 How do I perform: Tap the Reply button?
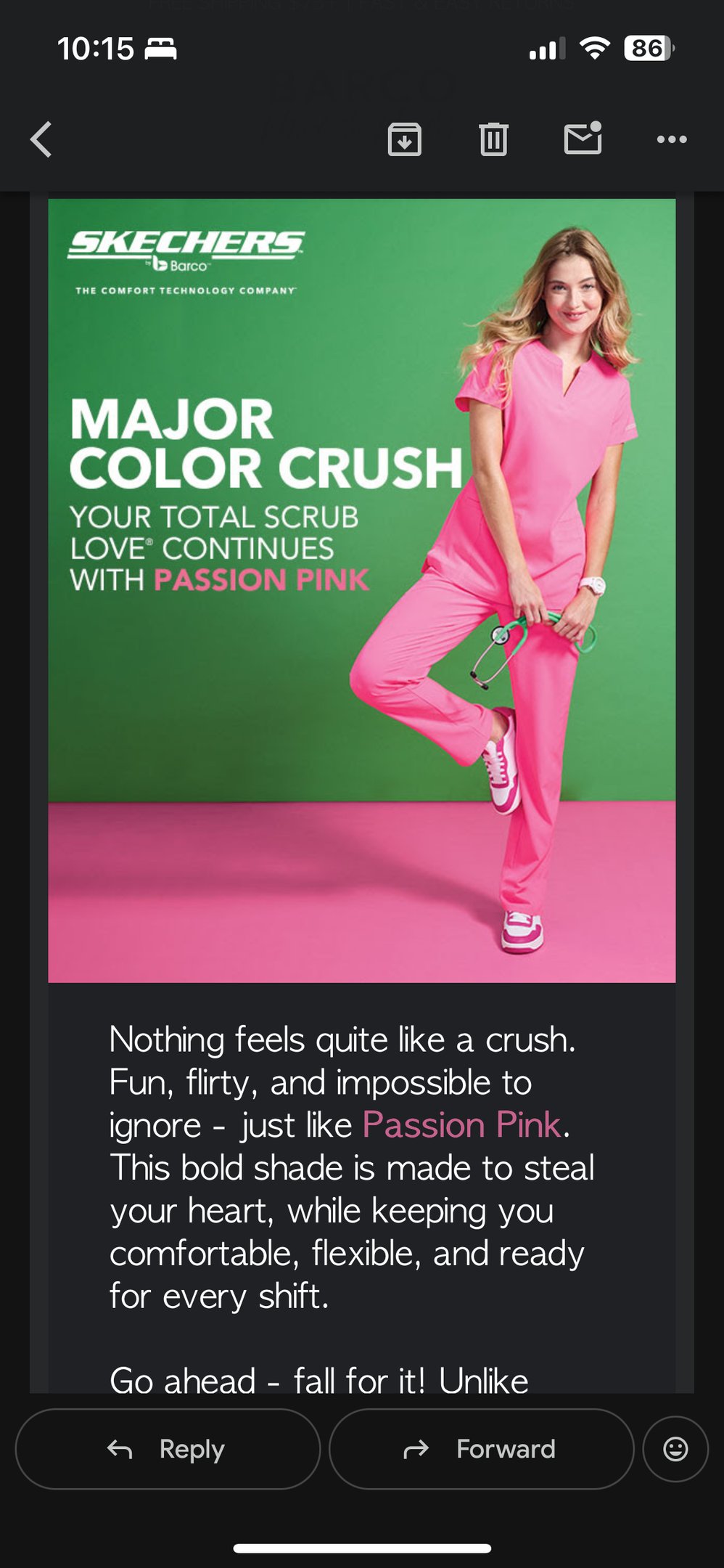tap(168, 1449)
